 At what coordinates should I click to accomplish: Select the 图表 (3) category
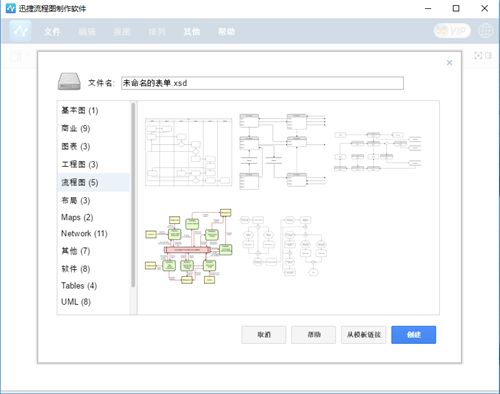[x=93, y=146]
